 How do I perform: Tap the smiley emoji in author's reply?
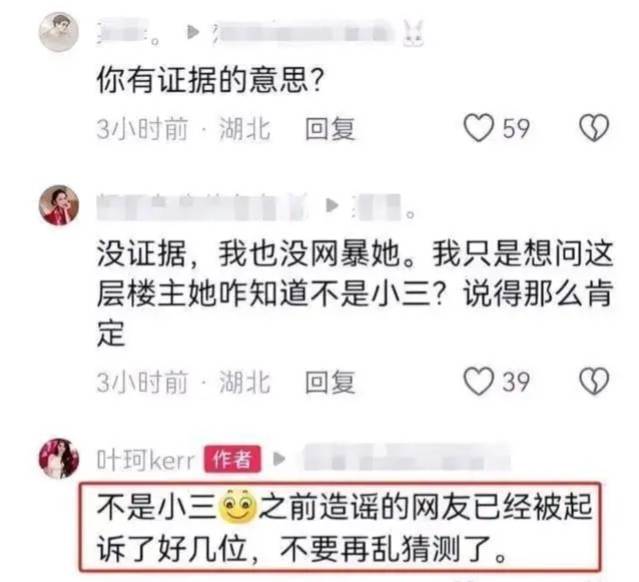click(x=238, y=505)
